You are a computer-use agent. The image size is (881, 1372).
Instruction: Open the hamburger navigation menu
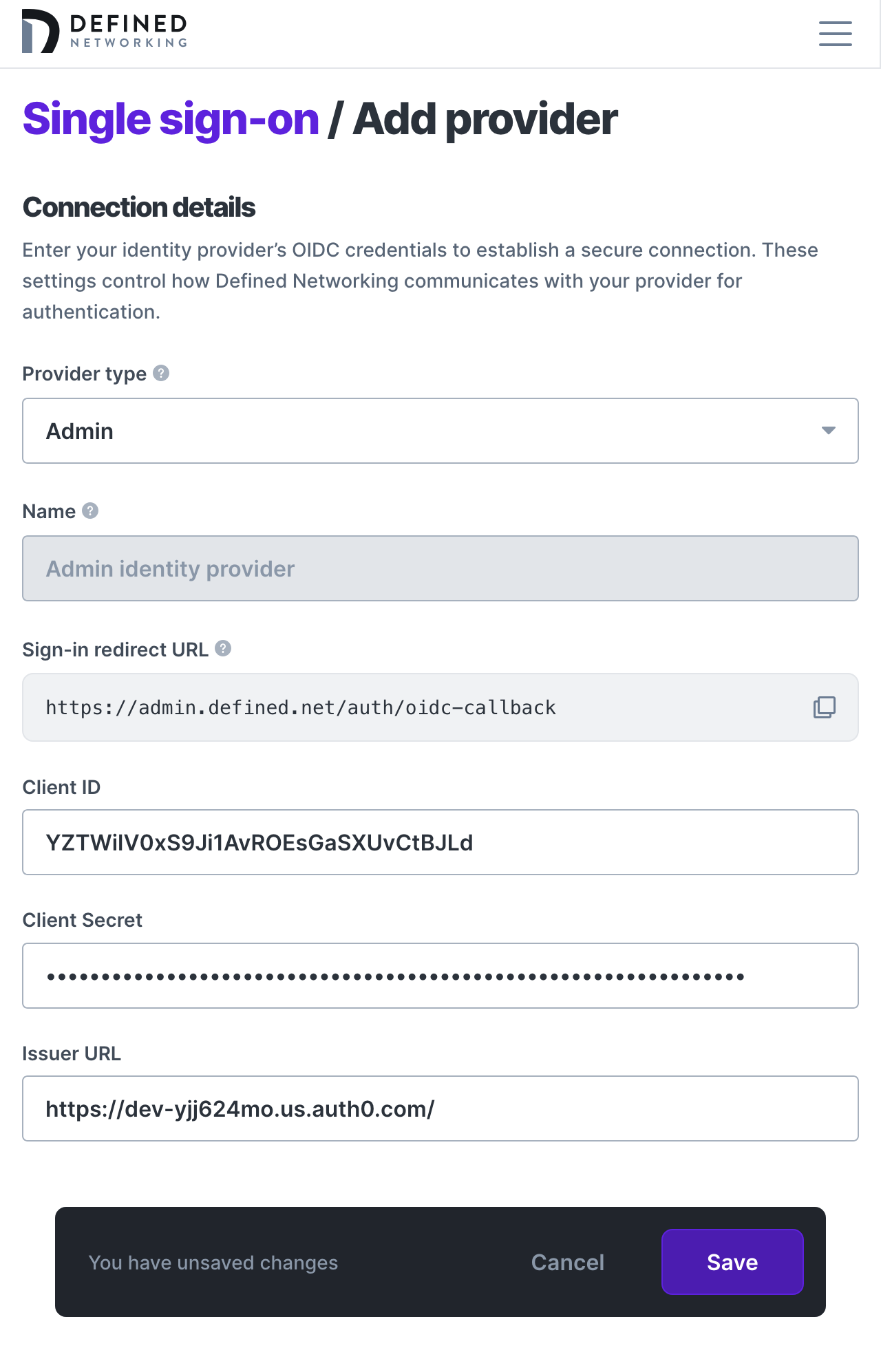pyautogui.click(x=835, y=34)
